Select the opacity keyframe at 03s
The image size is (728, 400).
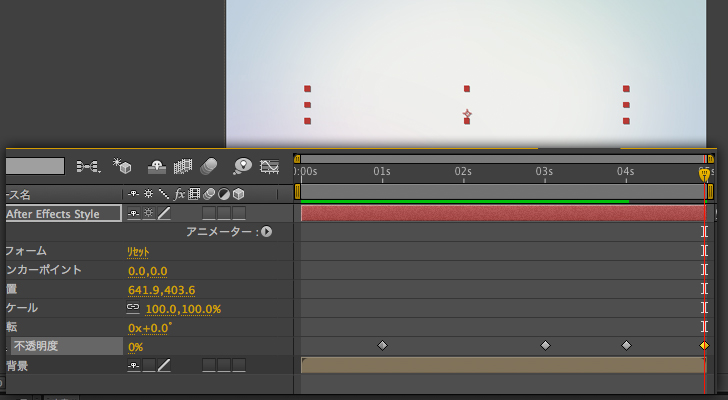[545, 345]
